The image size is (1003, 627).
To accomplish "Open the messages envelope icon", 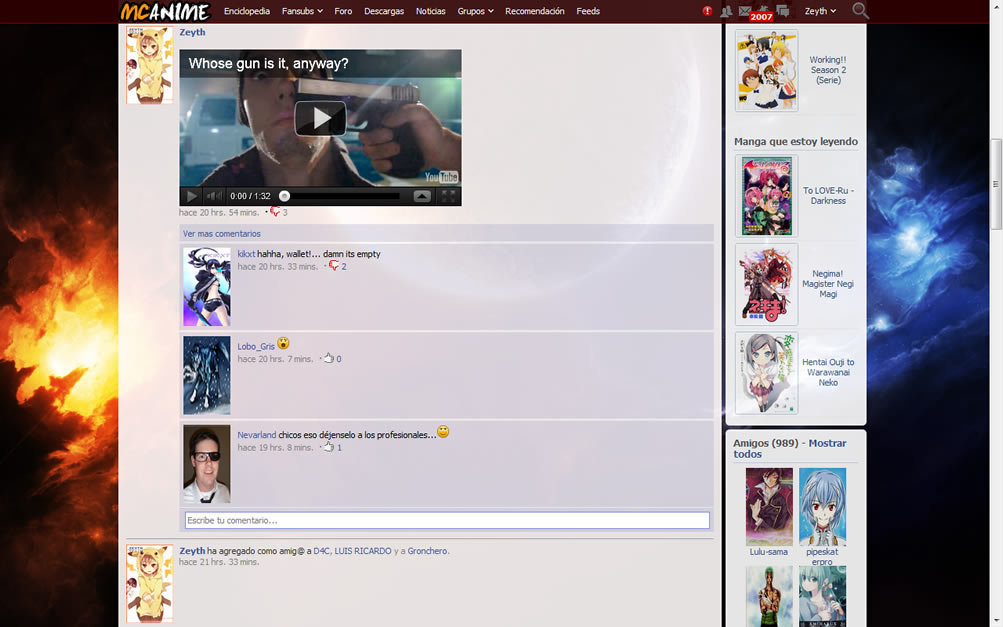I will tap(745, 10).
